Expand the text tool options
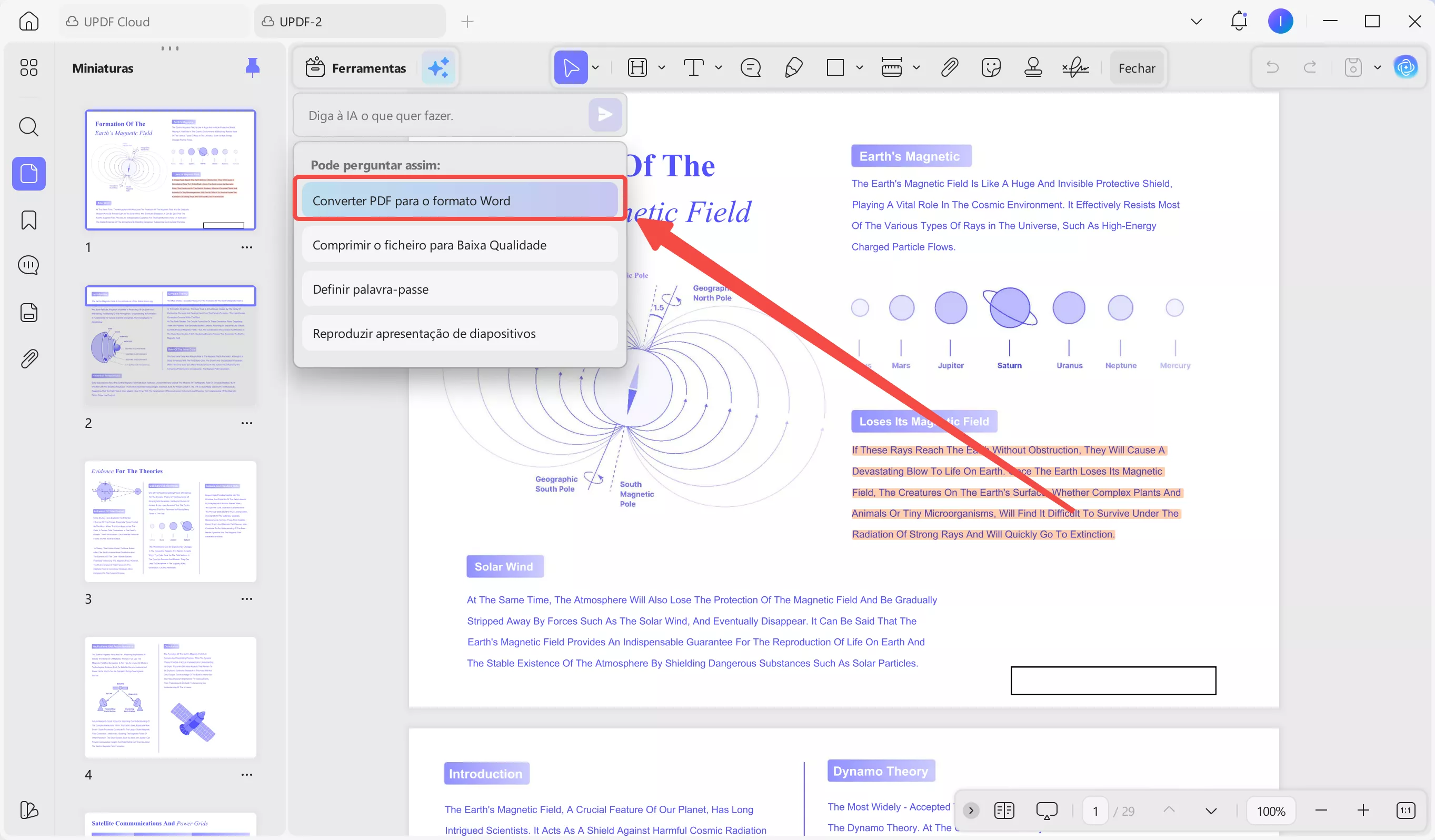Image resolution: width=1435 pixels, height=840 pixels. [719, 67]
